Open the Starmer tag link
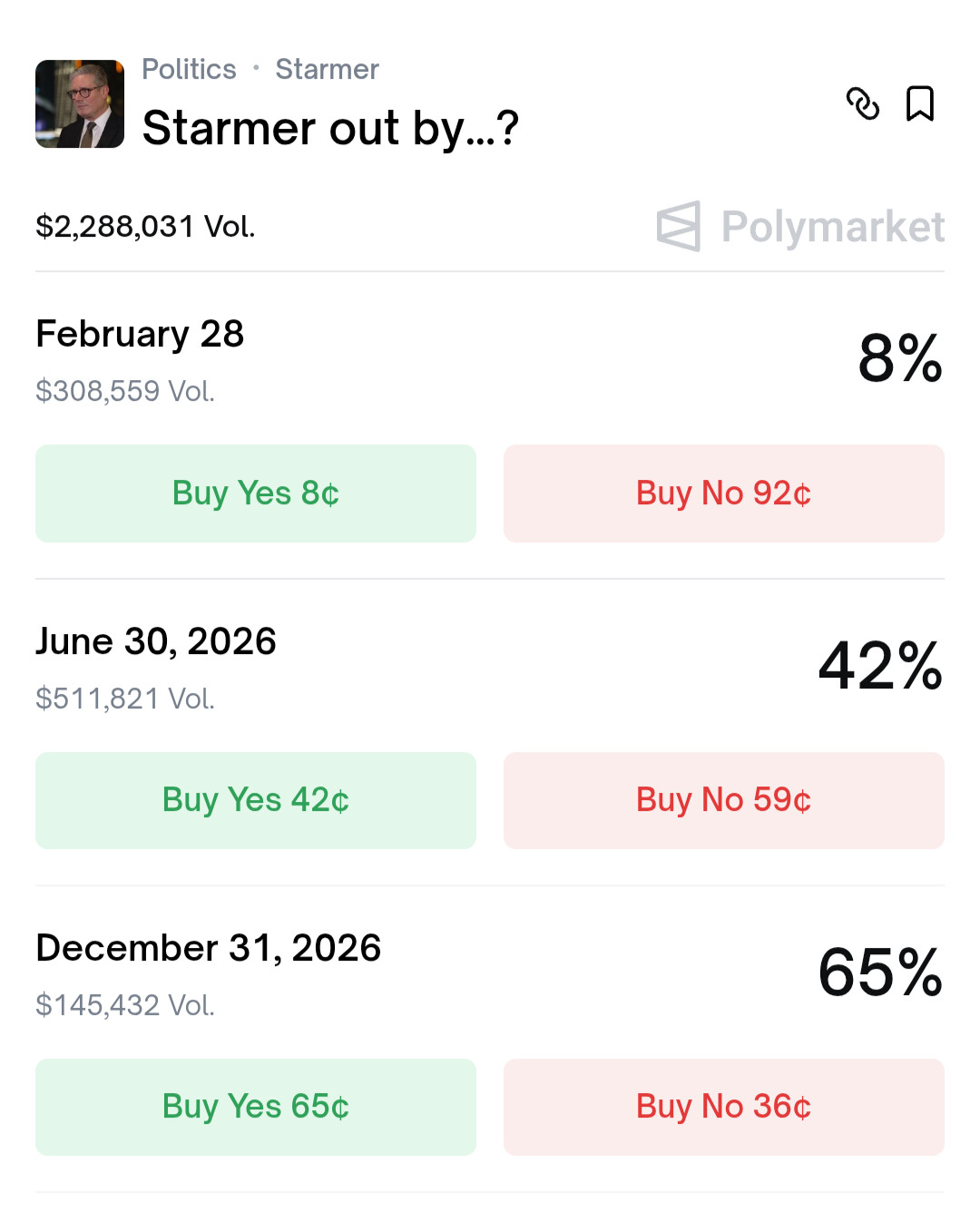The image size is (980, 1231). pos(327,70)
